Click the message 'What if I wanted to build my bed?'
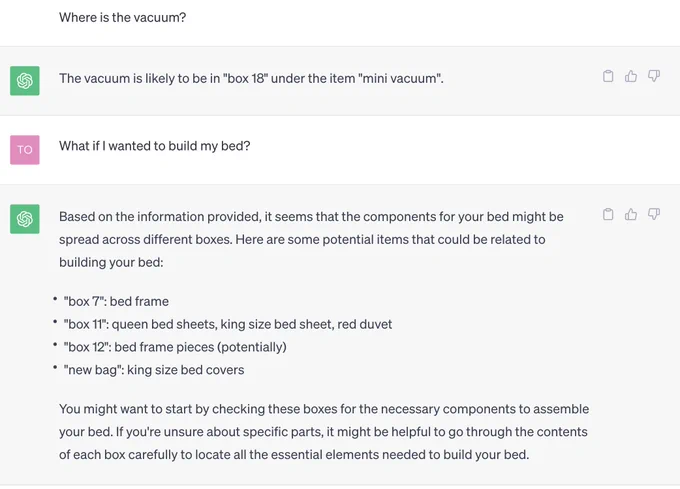This screenshot has height=489, width=680. [x=155, y=146]
